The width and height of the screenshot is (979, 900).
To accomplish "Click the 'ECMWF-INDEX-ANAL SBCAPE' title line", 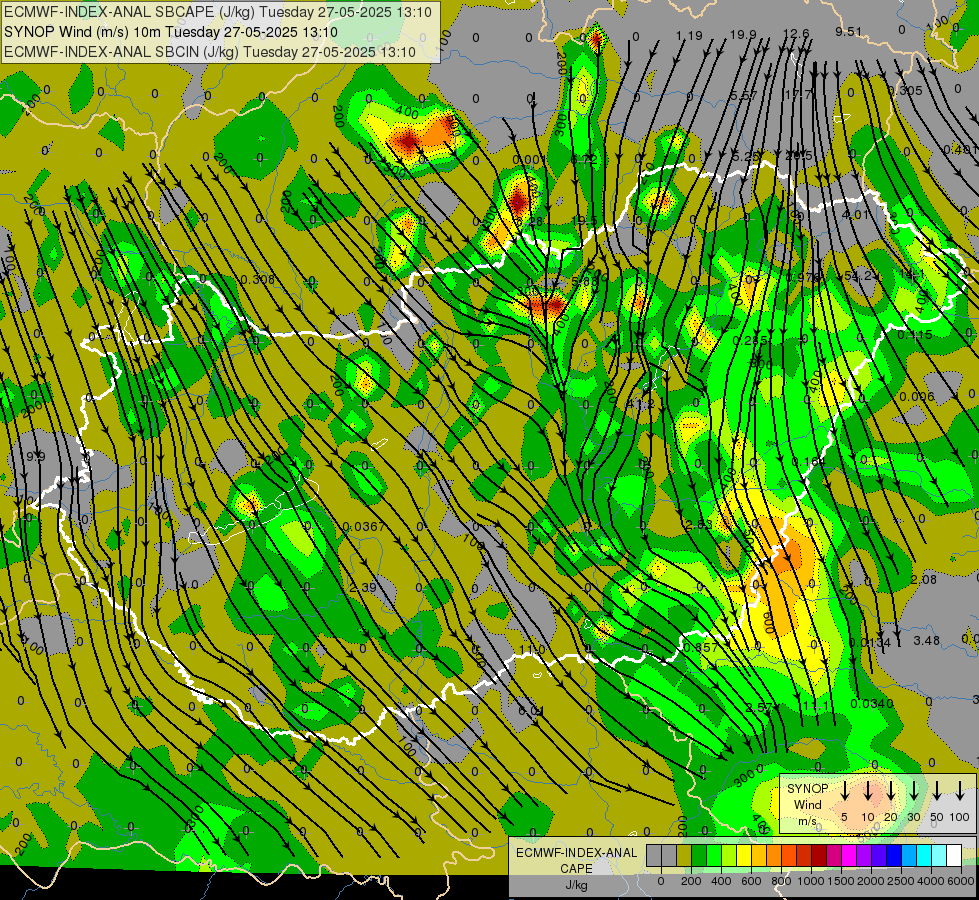I will tap(218, 12).
